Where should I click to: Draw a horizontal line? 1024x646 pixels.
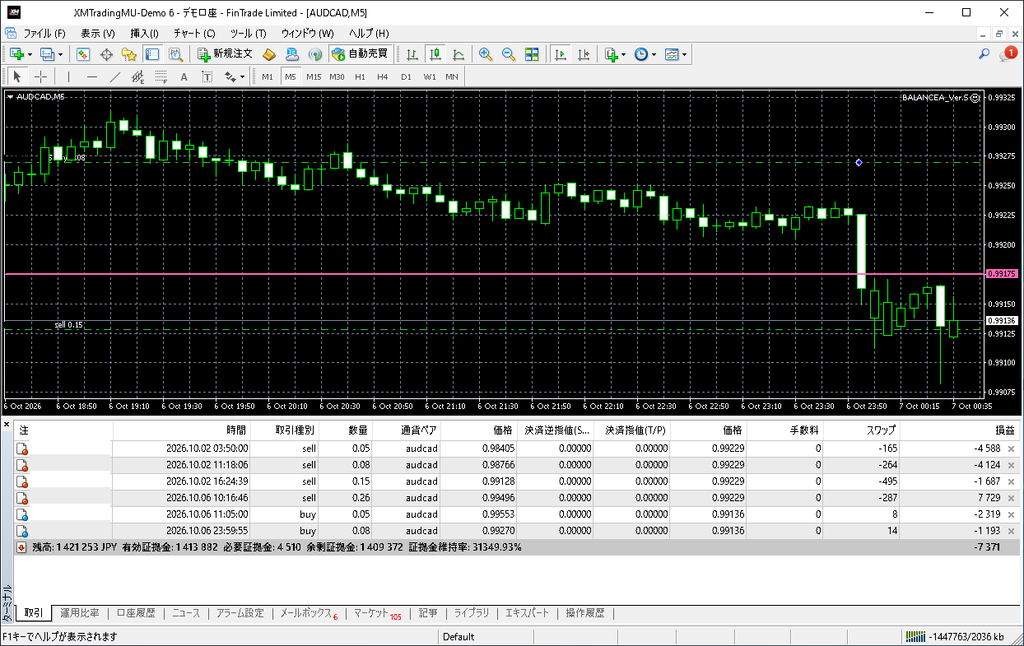(92, 77)
